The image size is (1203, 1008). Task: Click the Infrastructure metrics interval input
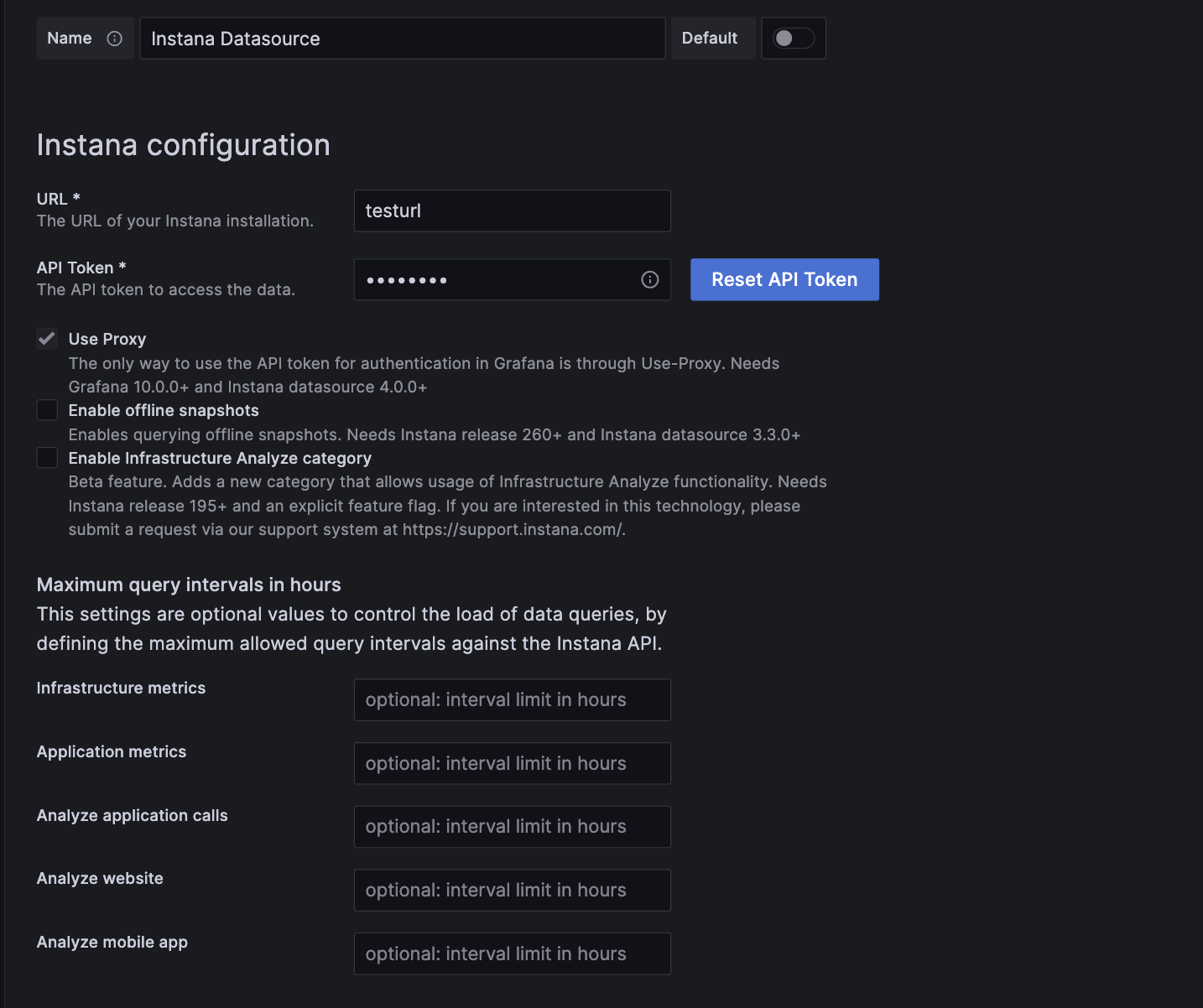(513, 700)
